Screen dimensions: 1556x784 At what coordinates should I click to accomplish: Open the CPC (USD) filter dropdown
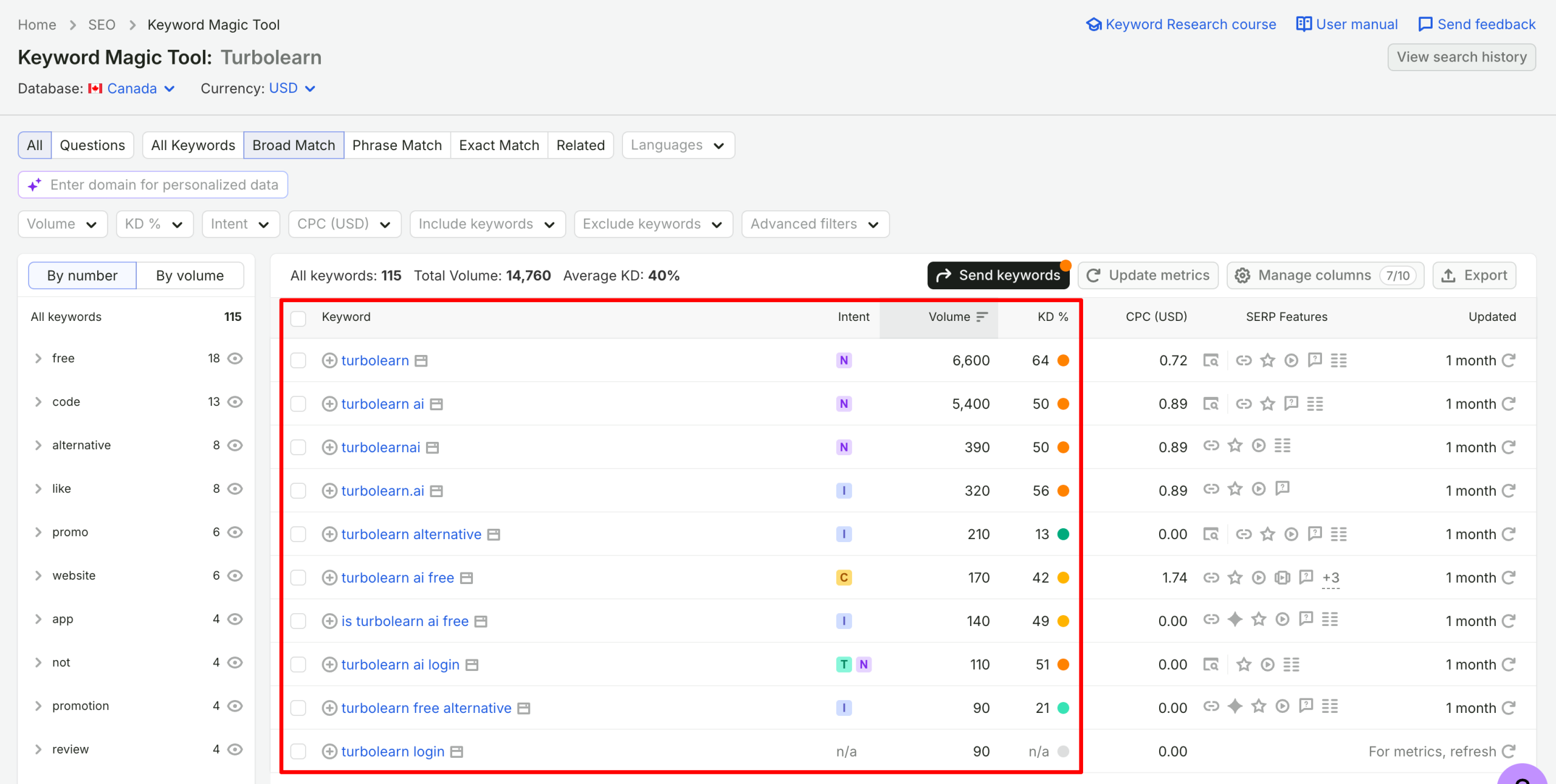[345, 224]
